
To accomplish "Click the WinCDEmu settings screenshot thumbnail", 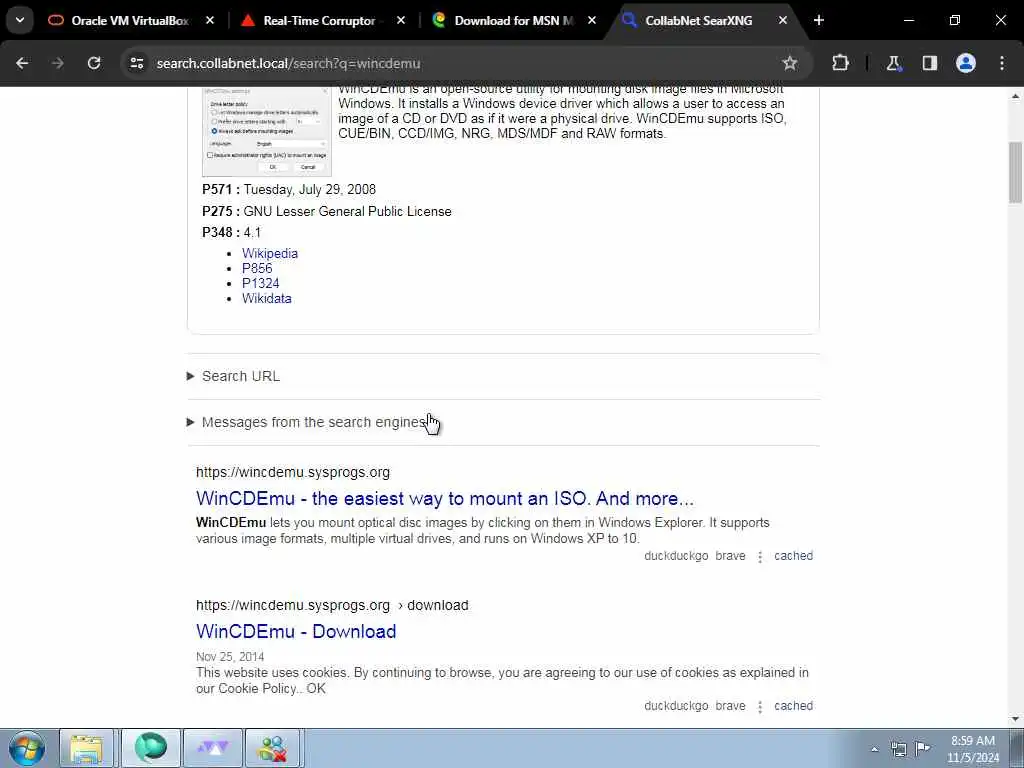I will (x=266, y=131).
